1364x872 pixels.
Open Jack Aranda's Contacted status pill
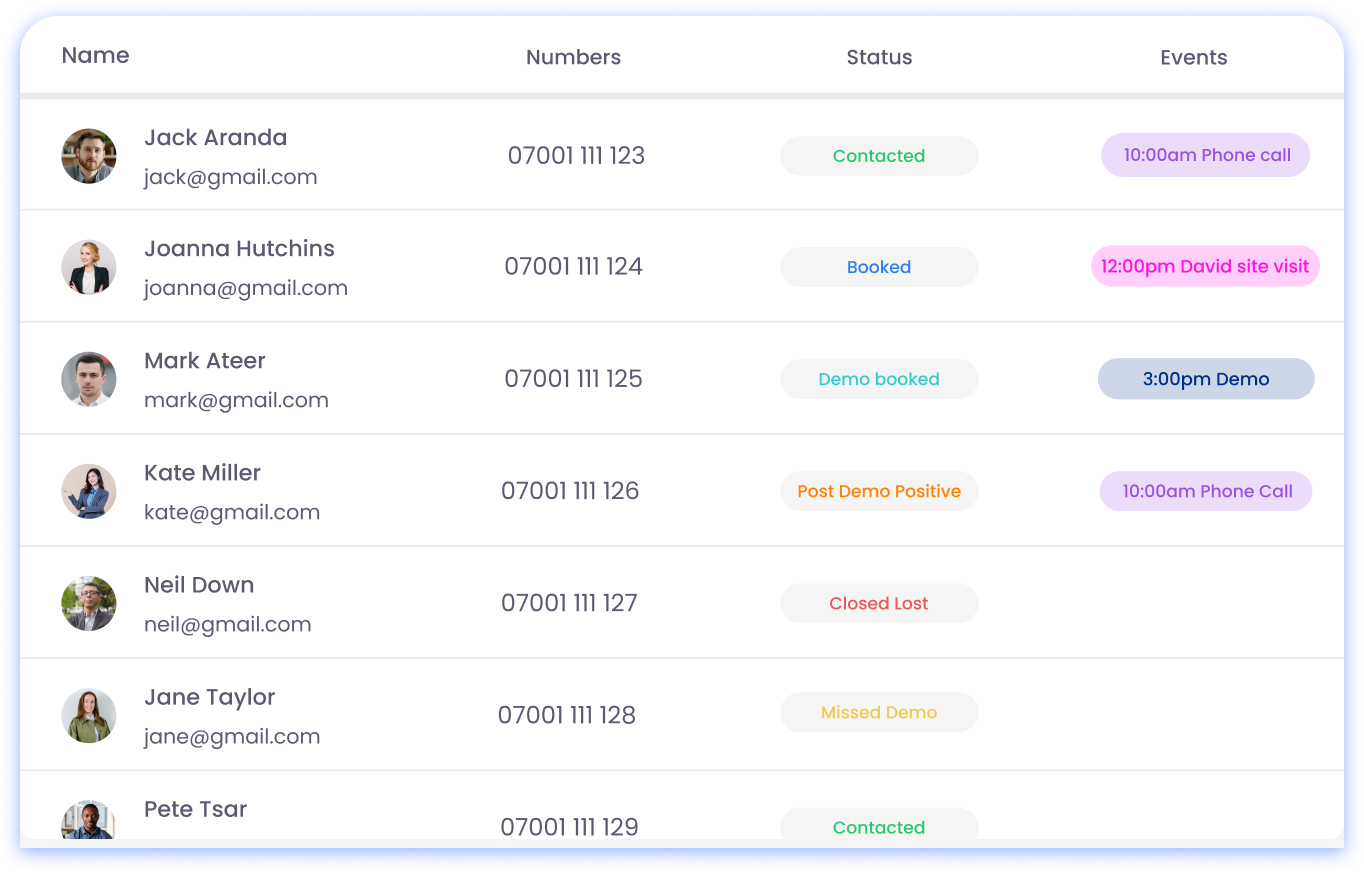pos(879,156)
